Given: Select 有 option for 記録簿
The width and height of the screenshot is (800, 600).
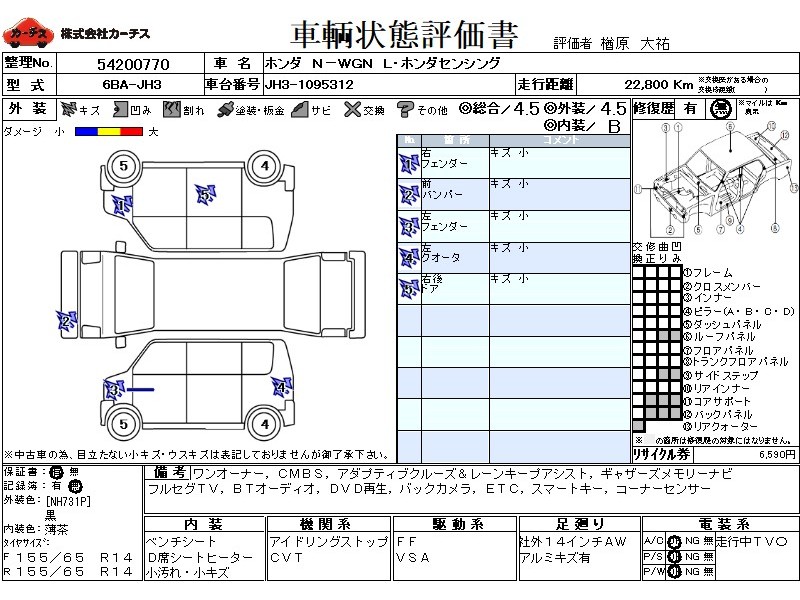Looking at the screenshot, I should [56, 486].
